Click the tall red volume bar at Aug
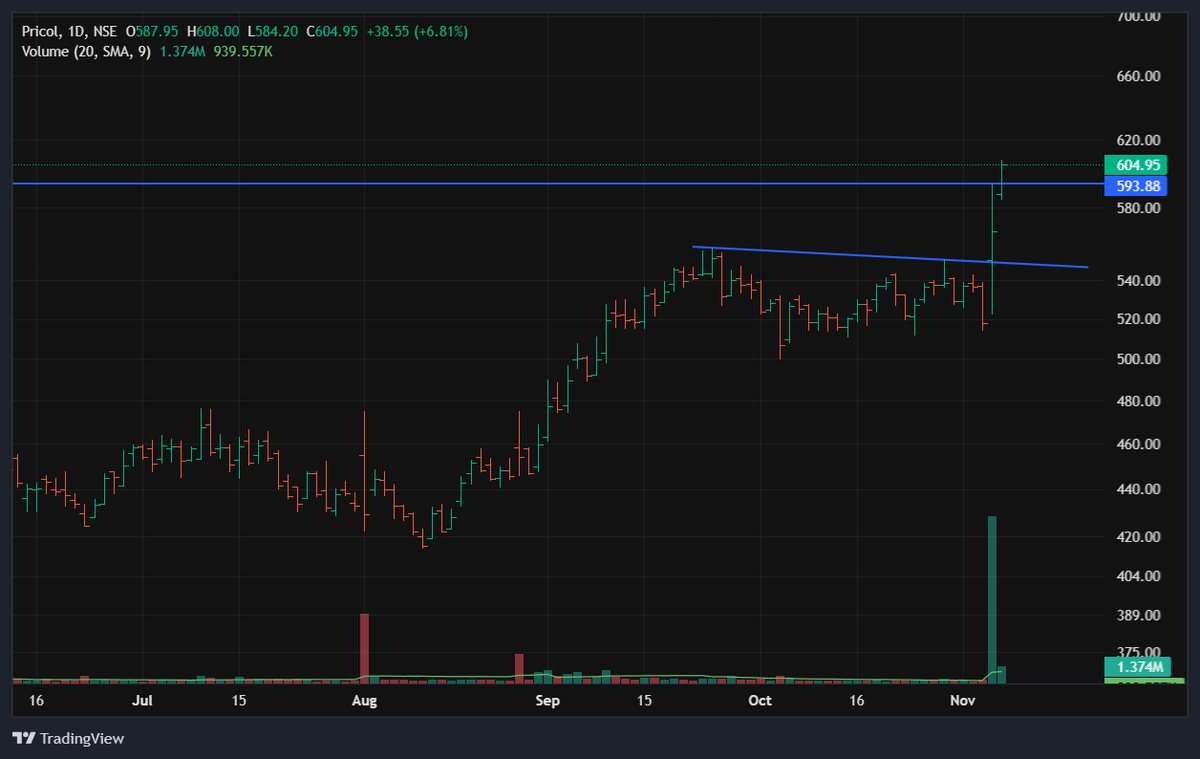 pos(364,648)
